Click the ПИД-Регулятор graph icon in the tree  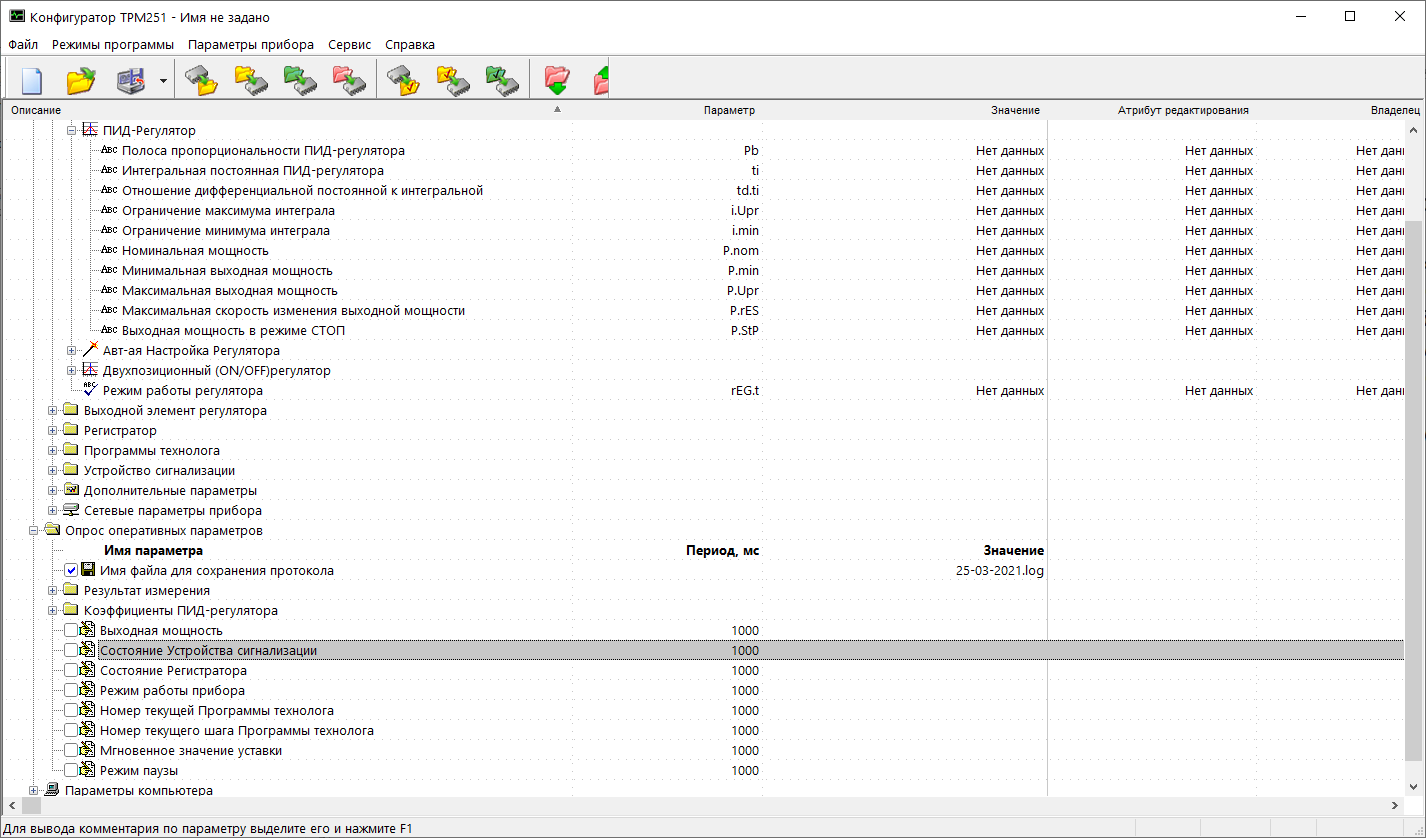pos(90,131)
